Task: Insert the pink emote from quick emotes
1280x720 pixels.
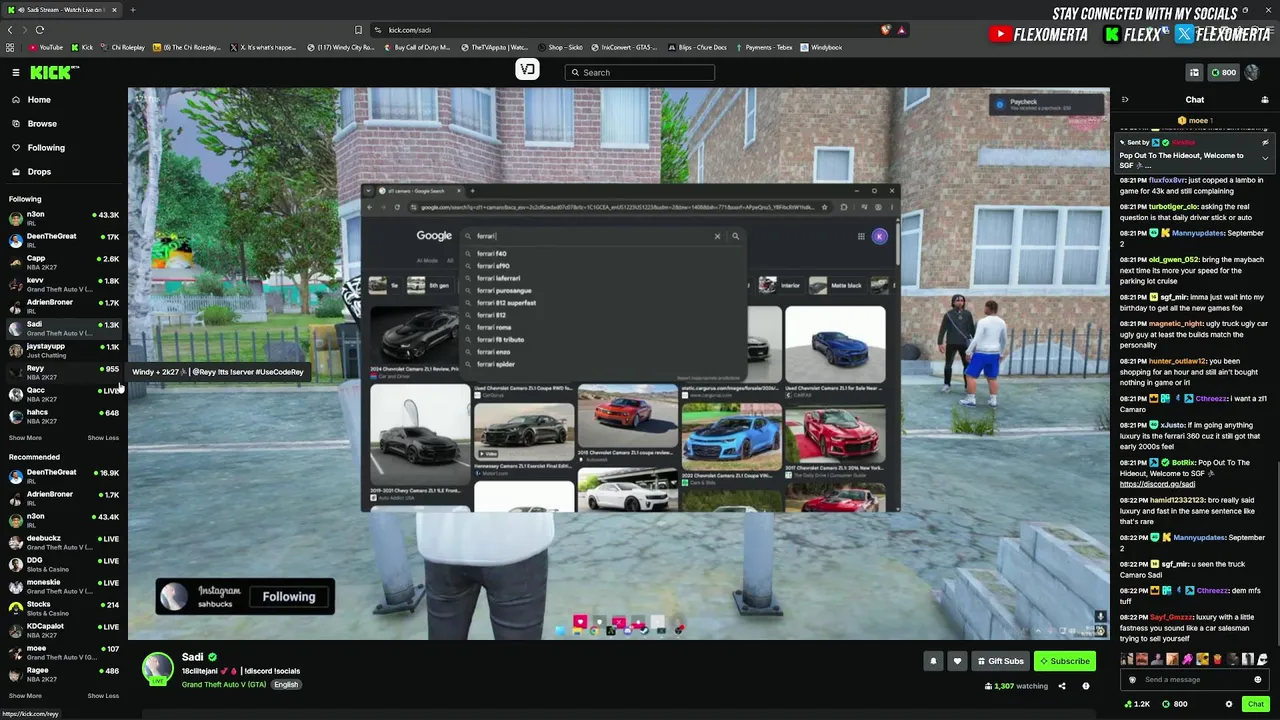Action: [1187, 659]
